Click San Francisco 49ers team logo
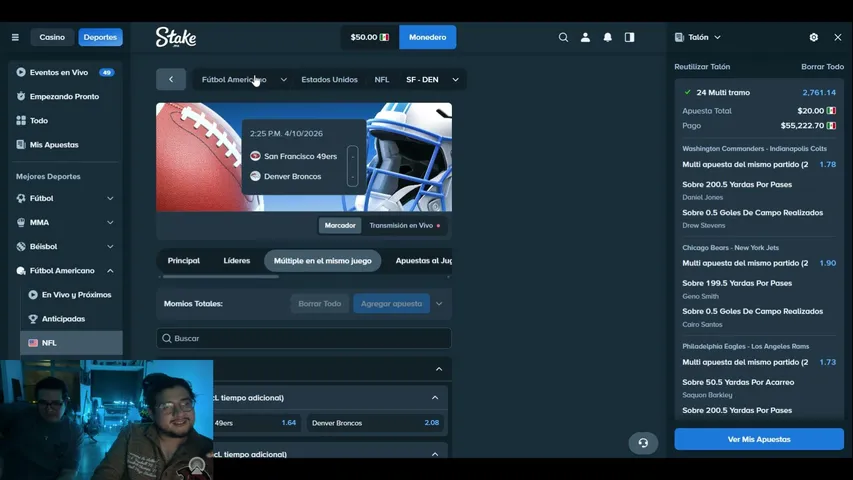Viewport: 853px width, 480px height. pos(255,156)
